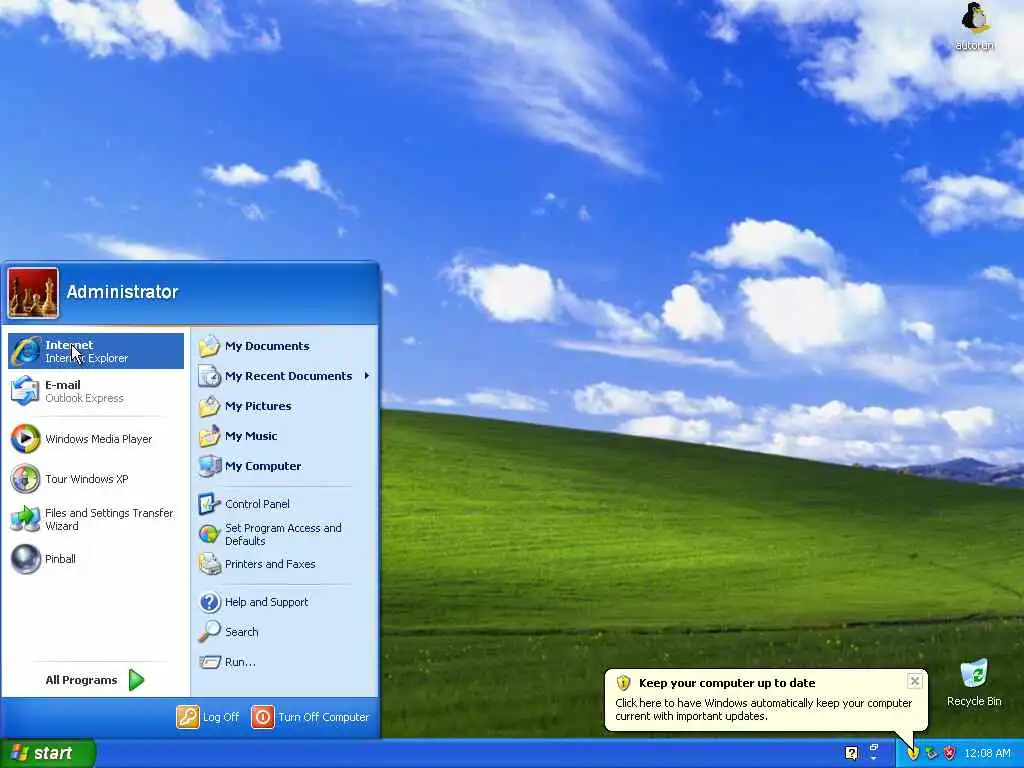Click the Log Off text
This screenshot has width=1024, height=768.
(x=221, y=717)
